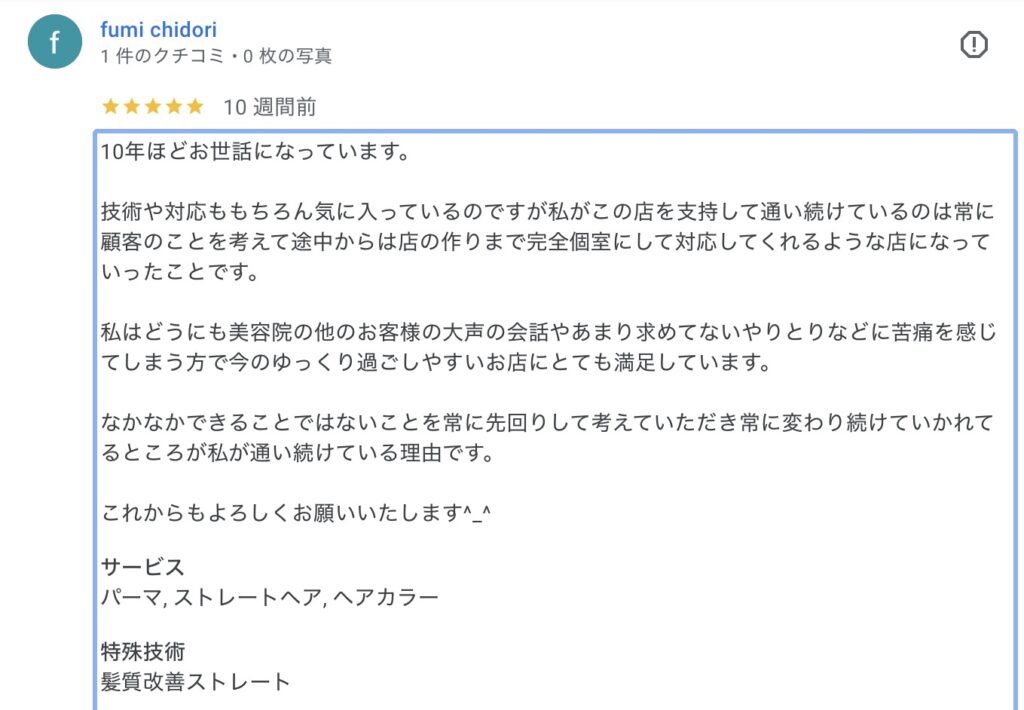Image resolution: width=1024 pixels, height=710 pixels.
Task: Click the paragraph starting with "なかなかできること"
Action: click(548, 438)
